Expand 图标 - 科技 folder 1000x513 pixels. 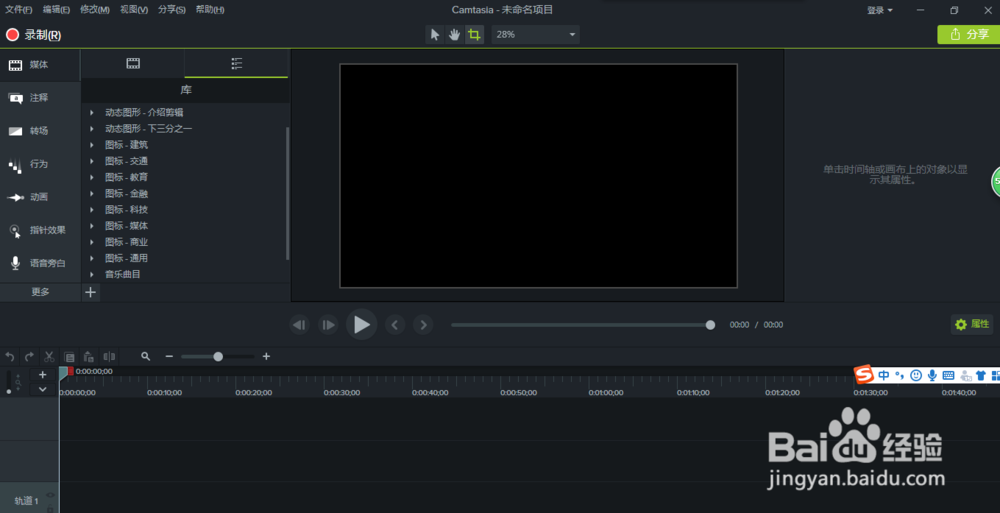(92, 209)
